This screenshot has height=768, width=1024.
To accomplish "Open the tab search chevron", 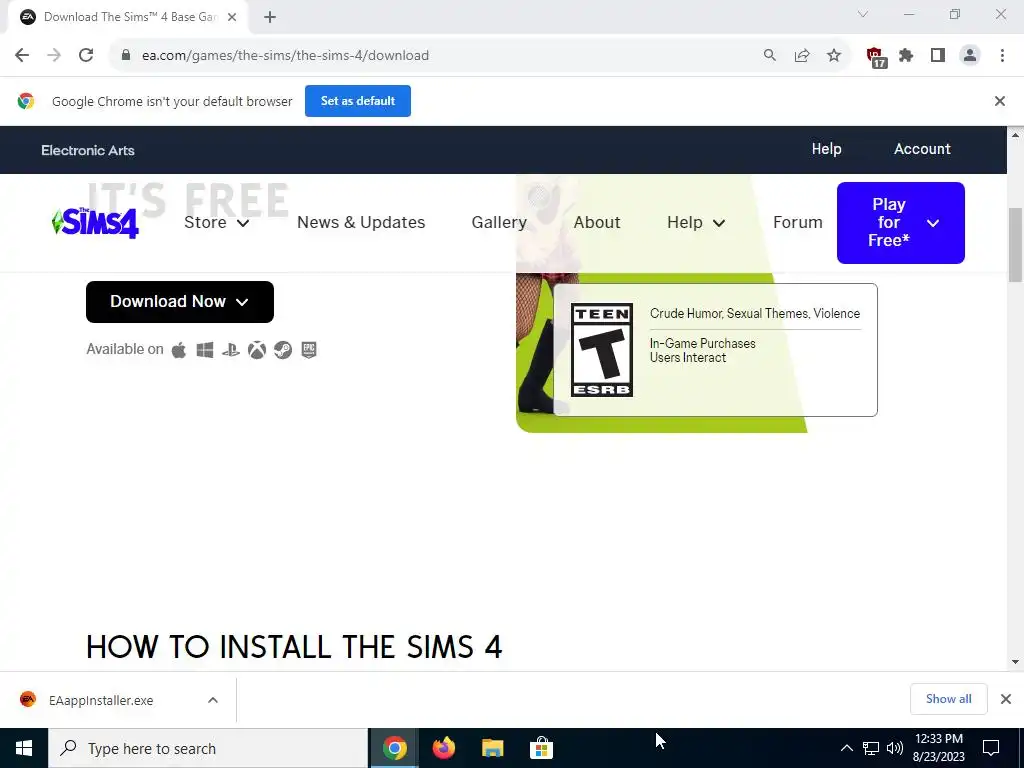I will click(x=863, y=14).
